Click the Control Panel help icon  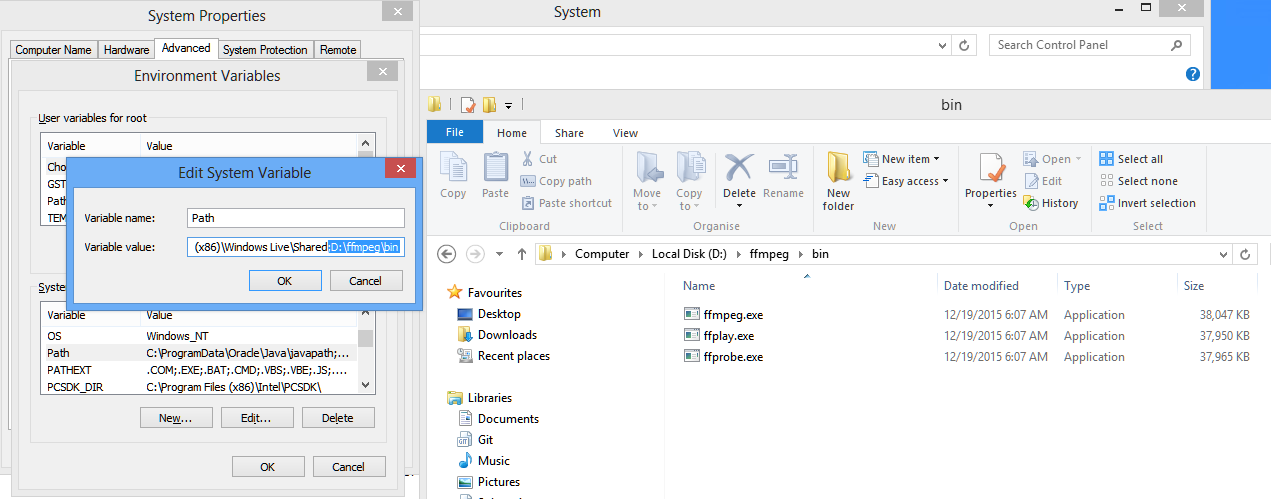coord(1192,74)
